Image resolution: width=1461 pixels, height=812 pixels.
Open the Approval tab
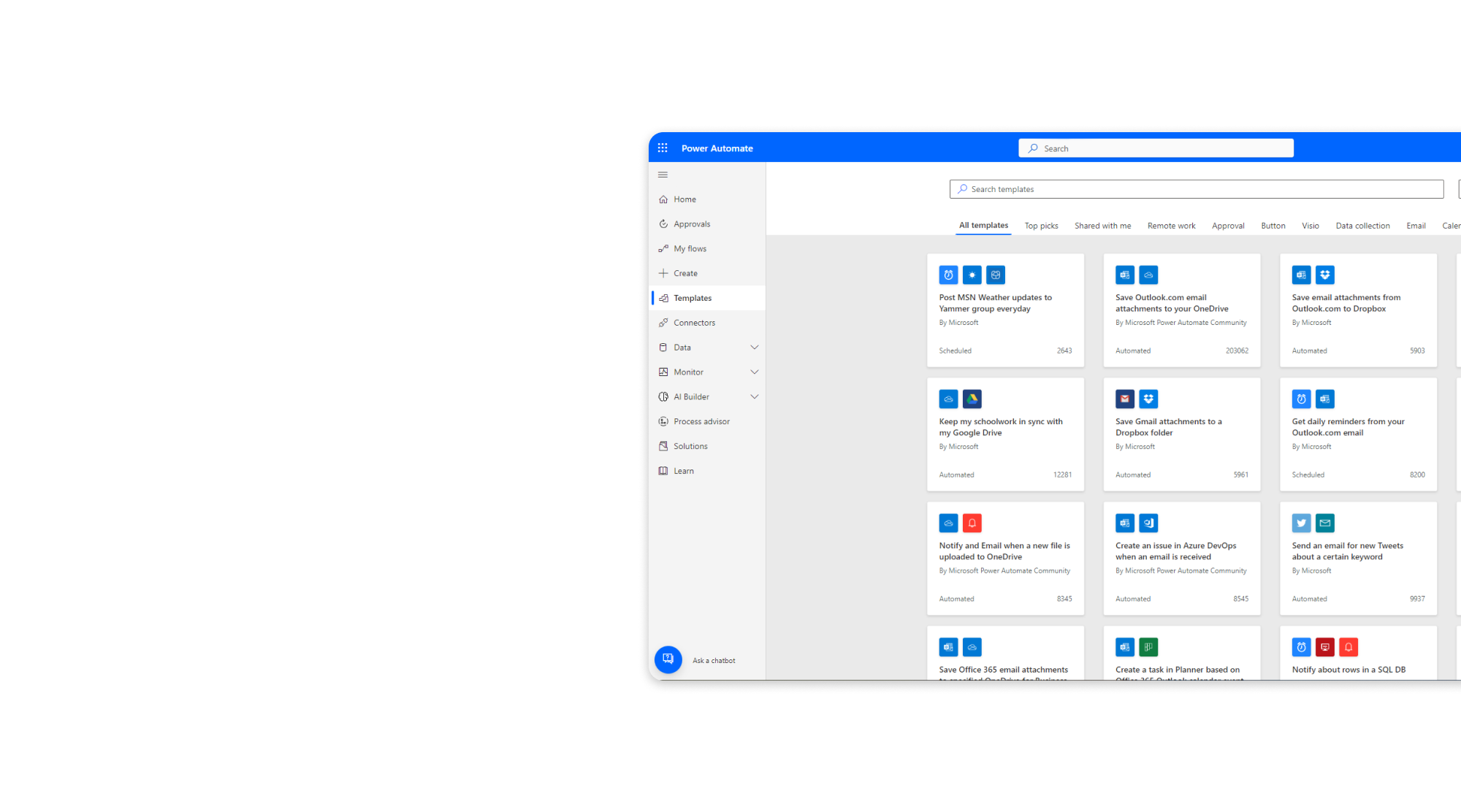pyautogui.click(x=1229, y=226)
